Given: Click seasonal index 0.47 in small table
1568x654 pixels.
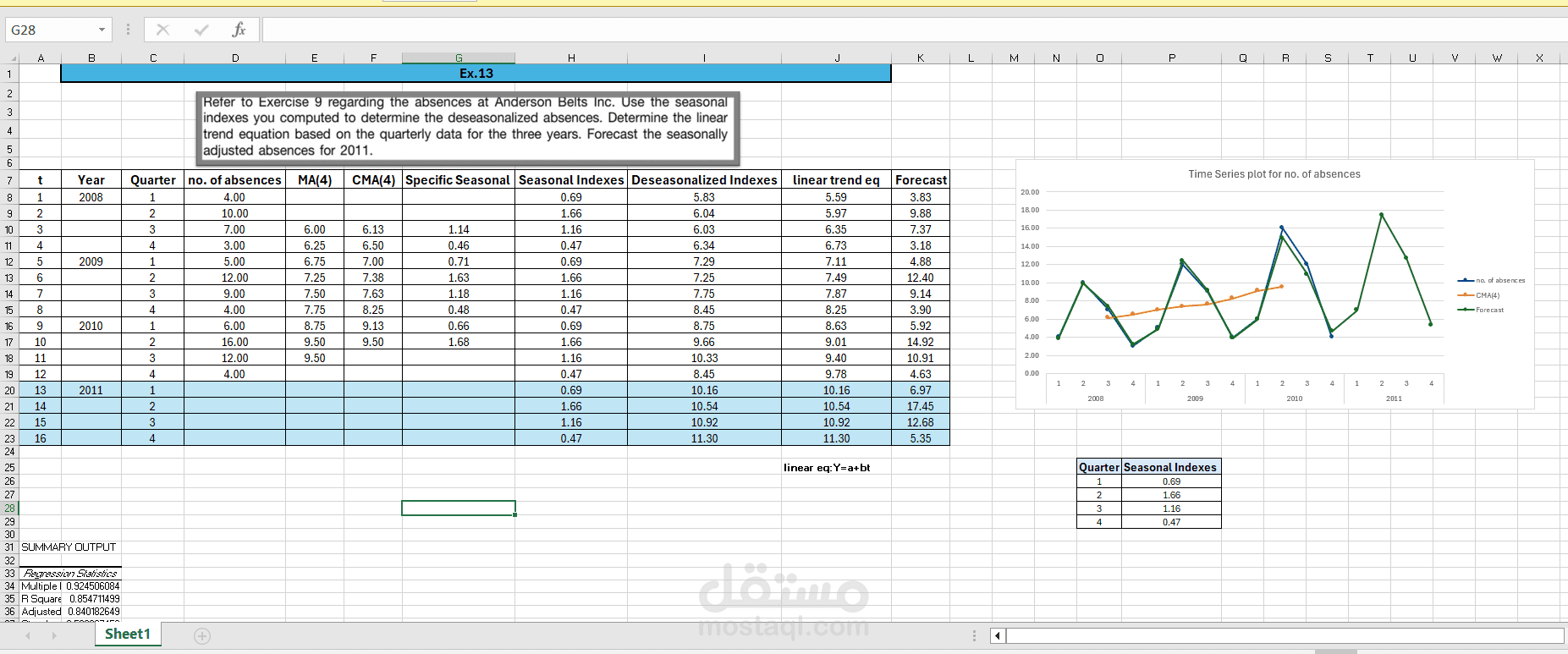Looking at the screenshot, I should (1171, 522).
